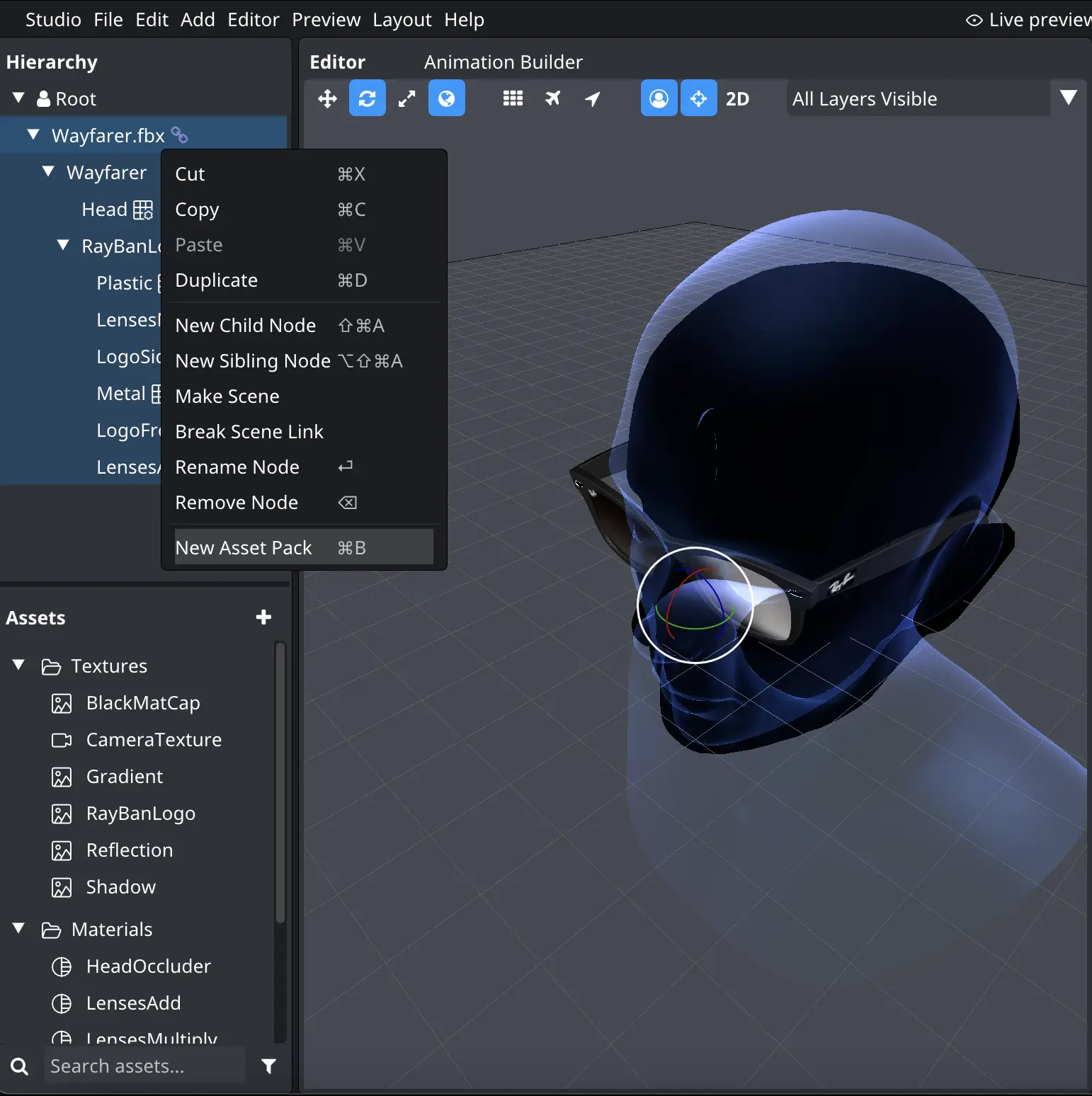Choose Make Scene

click(x=304, y=396)
